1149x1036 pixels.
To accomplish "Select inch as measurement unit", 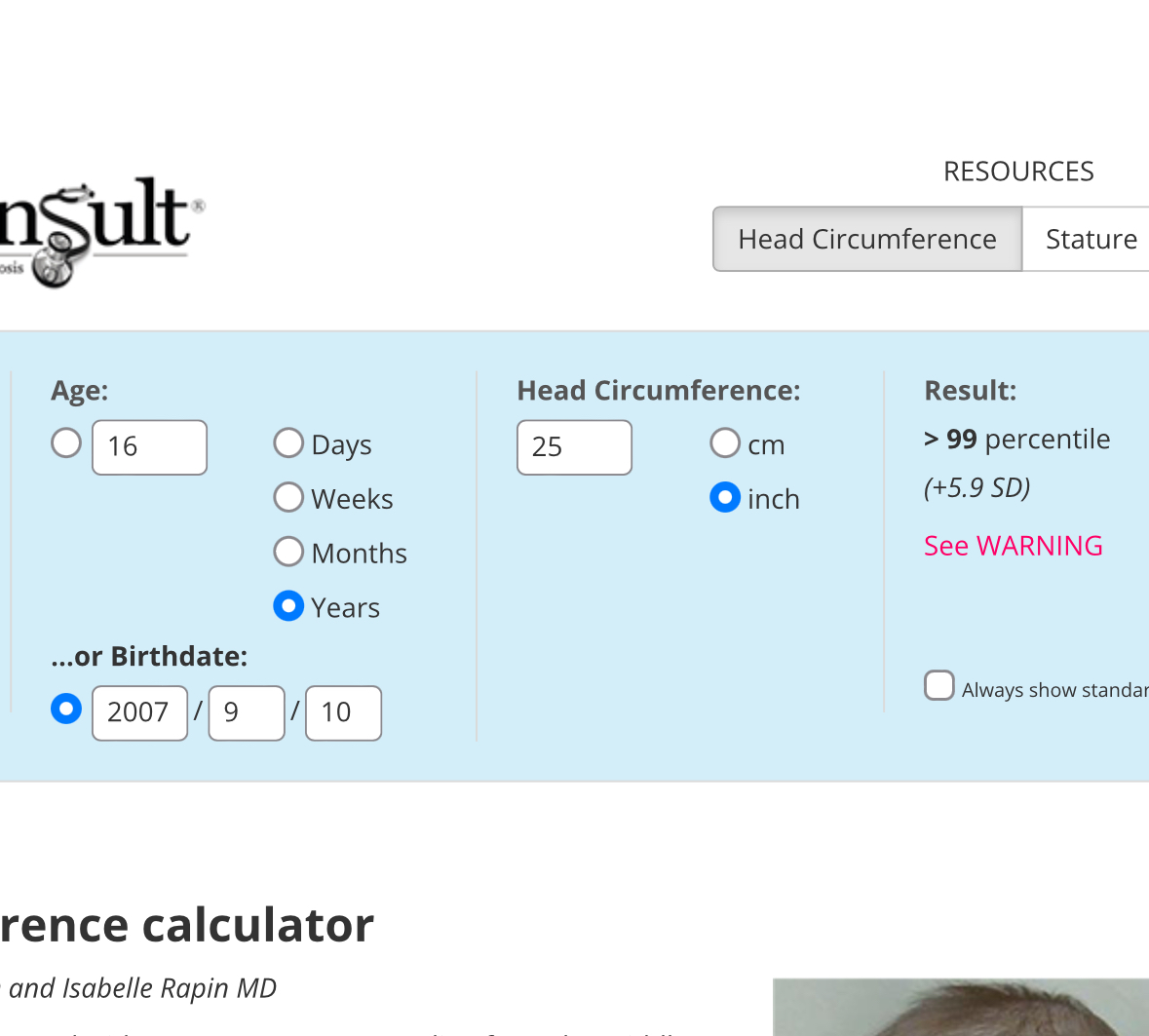I will [x=725, y=497].
